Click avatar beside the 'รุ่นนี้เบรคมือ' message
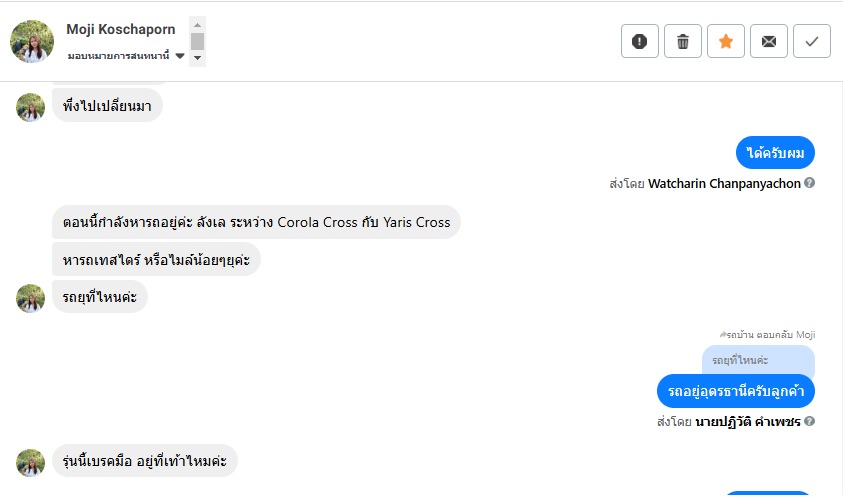843x497 pixels. pos(31,462)
